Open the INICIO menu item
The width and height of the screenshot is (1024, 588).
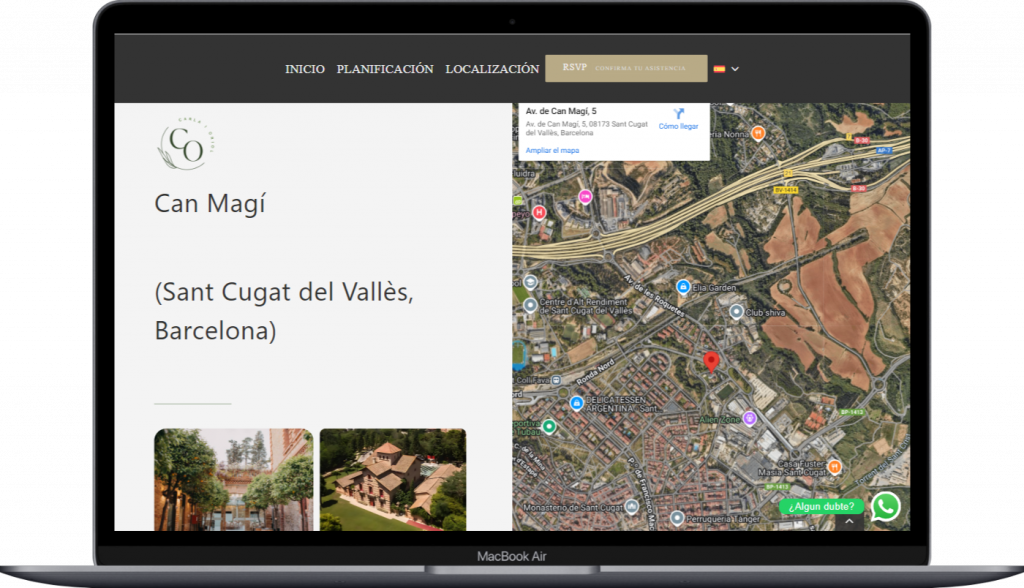[305, 69]
